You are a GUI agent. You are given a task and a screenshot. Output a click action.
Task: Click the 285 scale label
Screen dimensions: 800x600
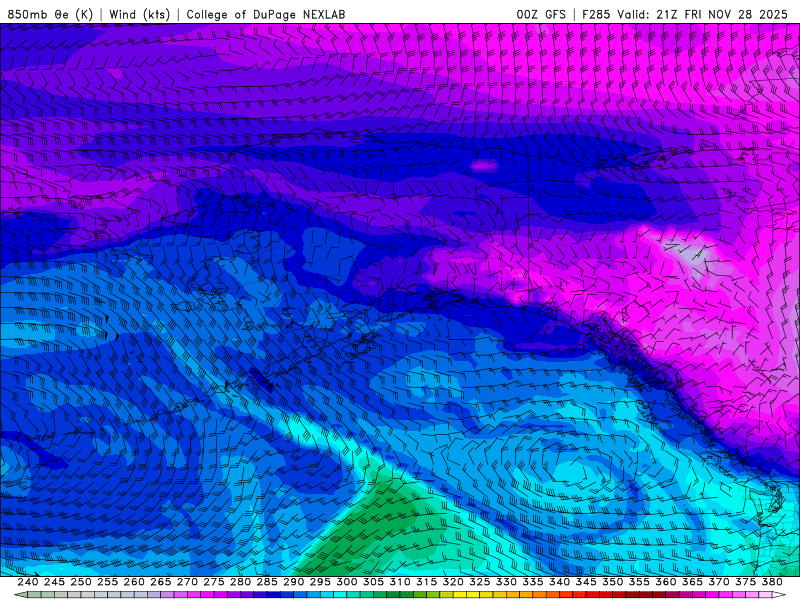267,582
